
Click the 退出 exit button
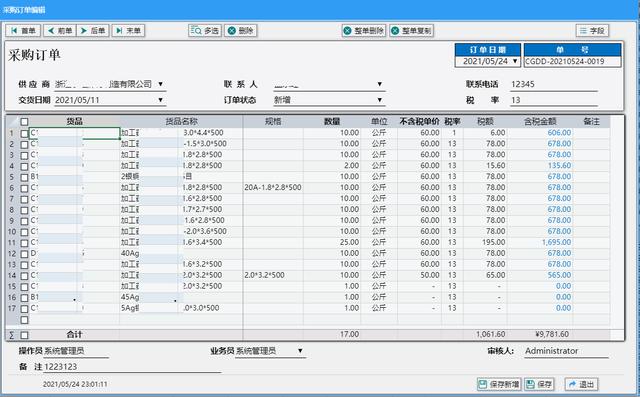(x=581, y=384)
